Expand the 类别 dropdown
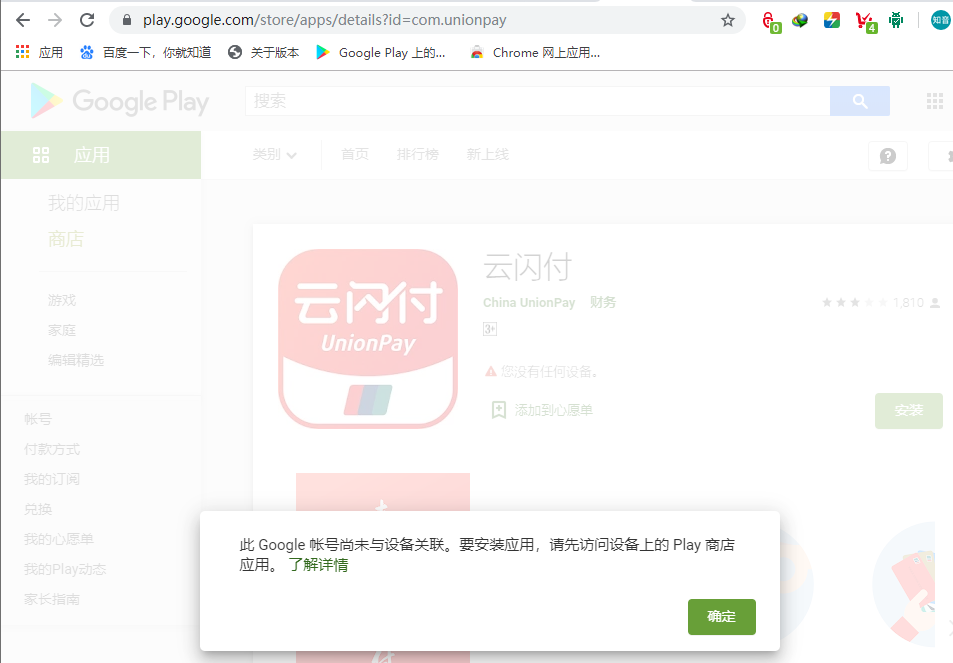This screenshot has width=953, height=663. tap(275, 154)
